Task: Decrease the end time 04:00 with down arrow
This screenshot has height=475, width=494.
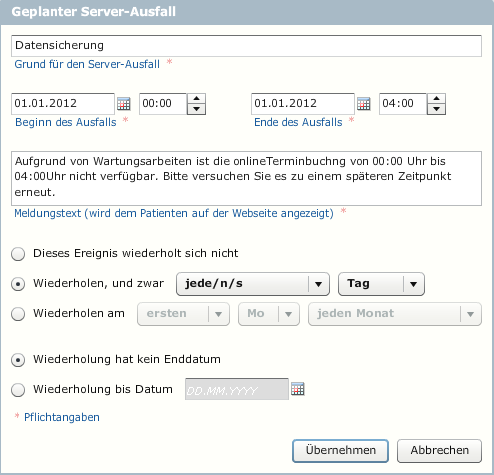Action: pos(437,109)
